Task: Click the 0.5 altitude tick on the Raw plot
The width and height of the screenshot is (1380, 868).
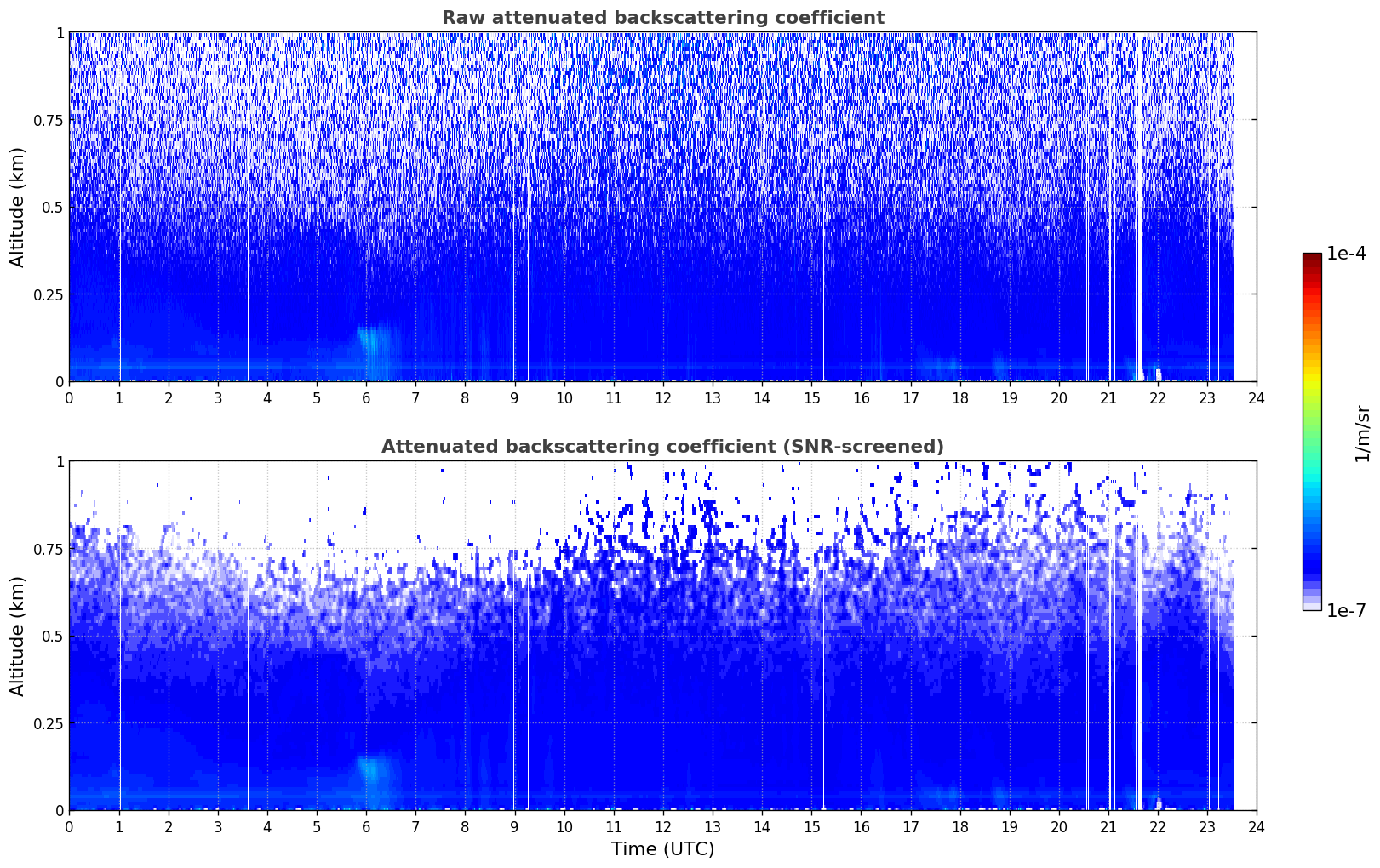Action: coord(52,207)
